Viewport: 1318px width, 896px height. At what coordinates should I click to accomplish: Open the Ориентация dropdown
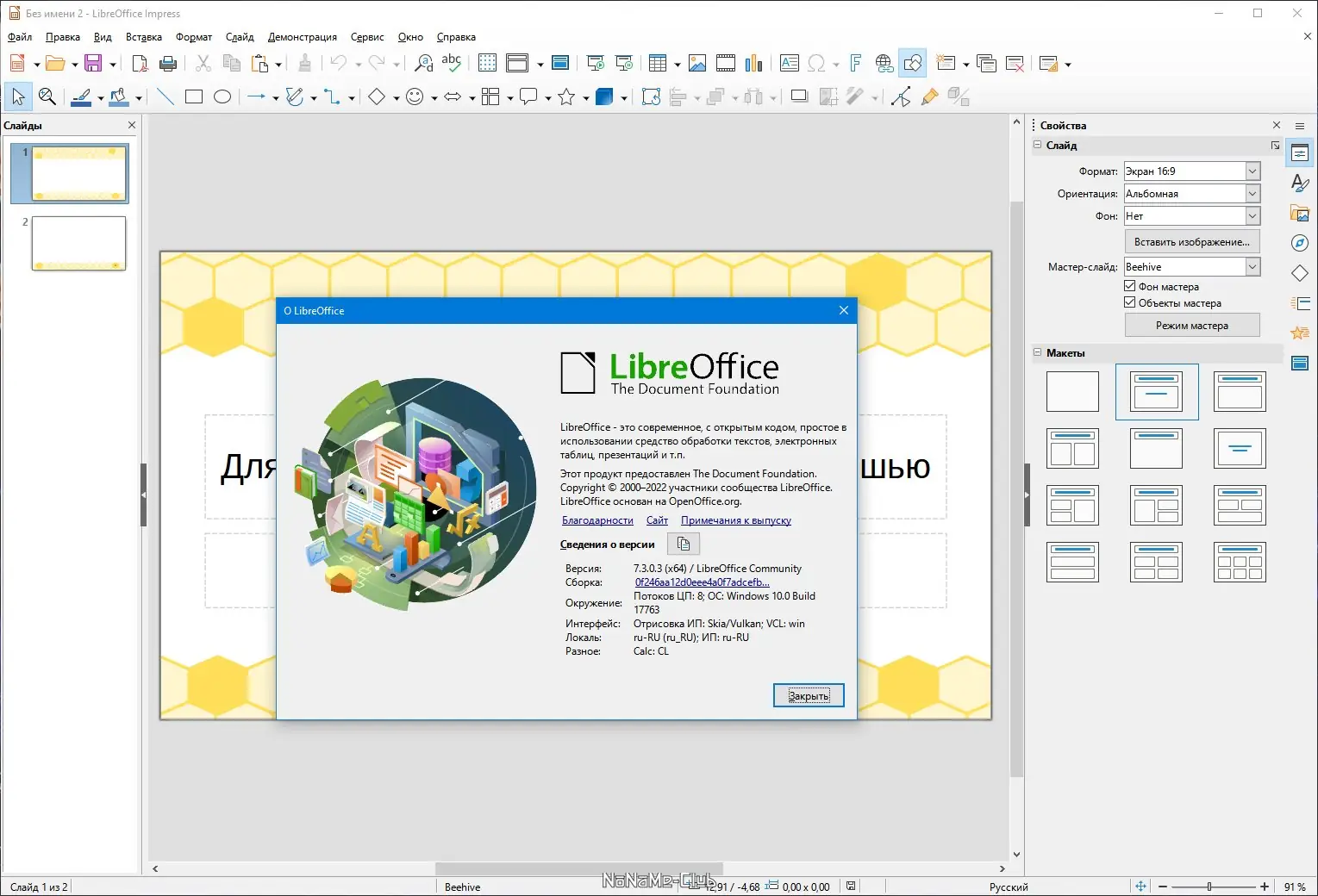(1191, 194)
